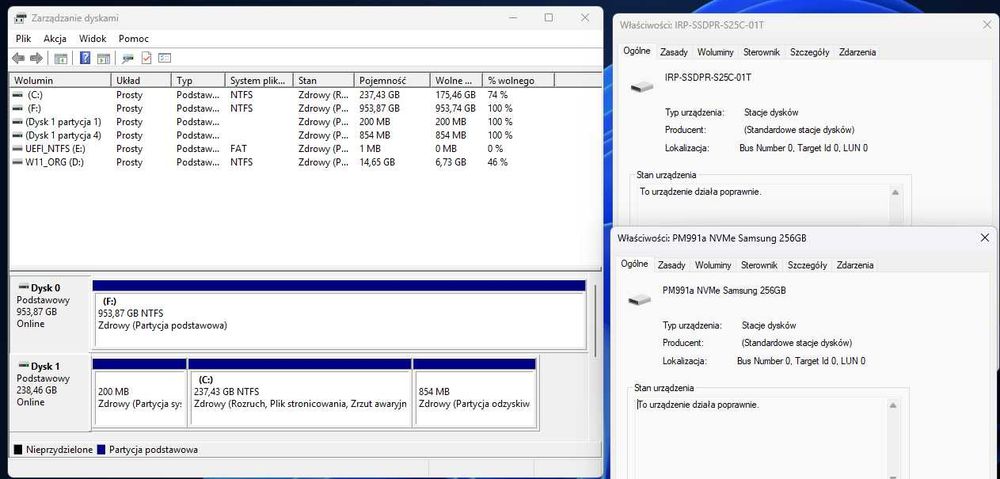Close the PM991a NVMe Samsung properties window
1000x479 pixels.
click(x=984, y=238)
